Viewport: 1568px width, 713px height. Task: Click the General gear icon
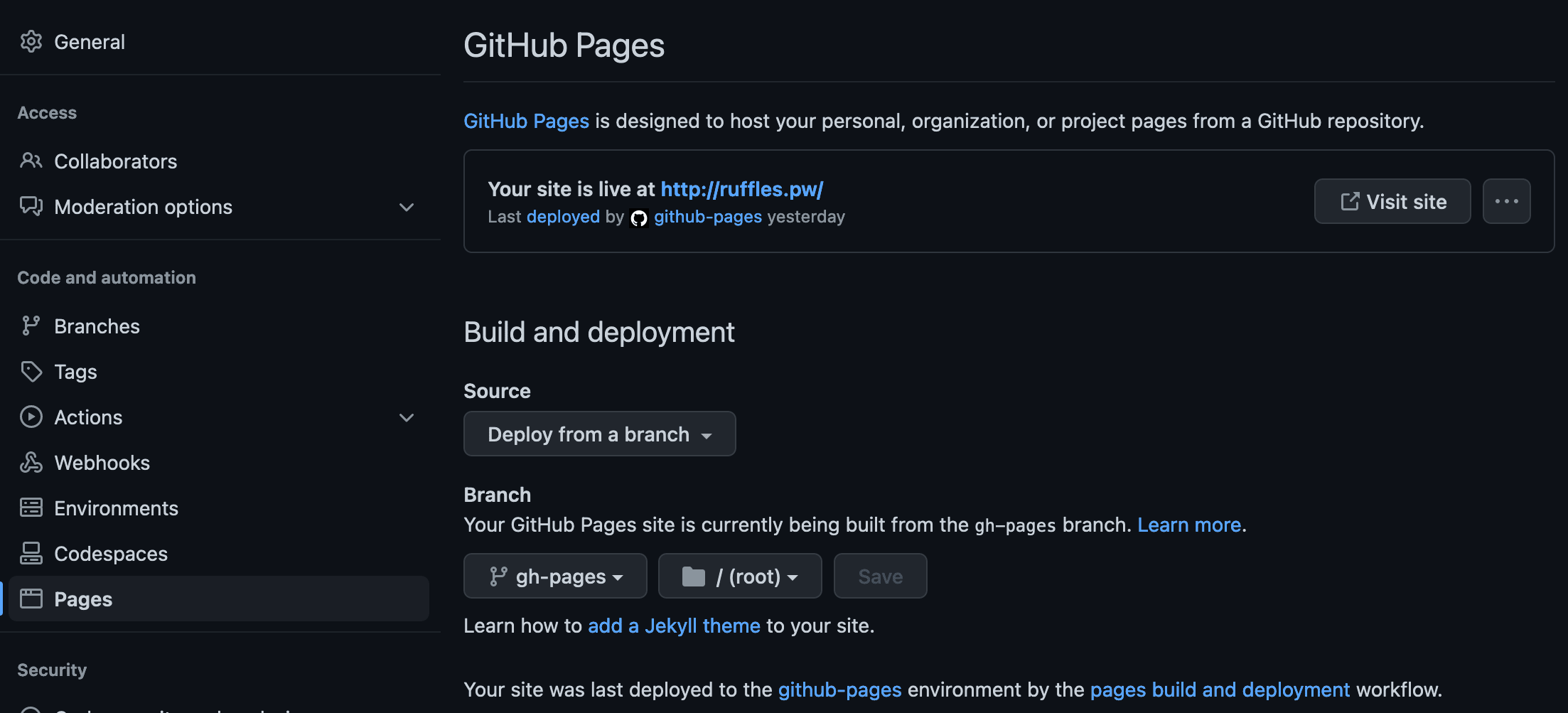click(x=31, y=42)
